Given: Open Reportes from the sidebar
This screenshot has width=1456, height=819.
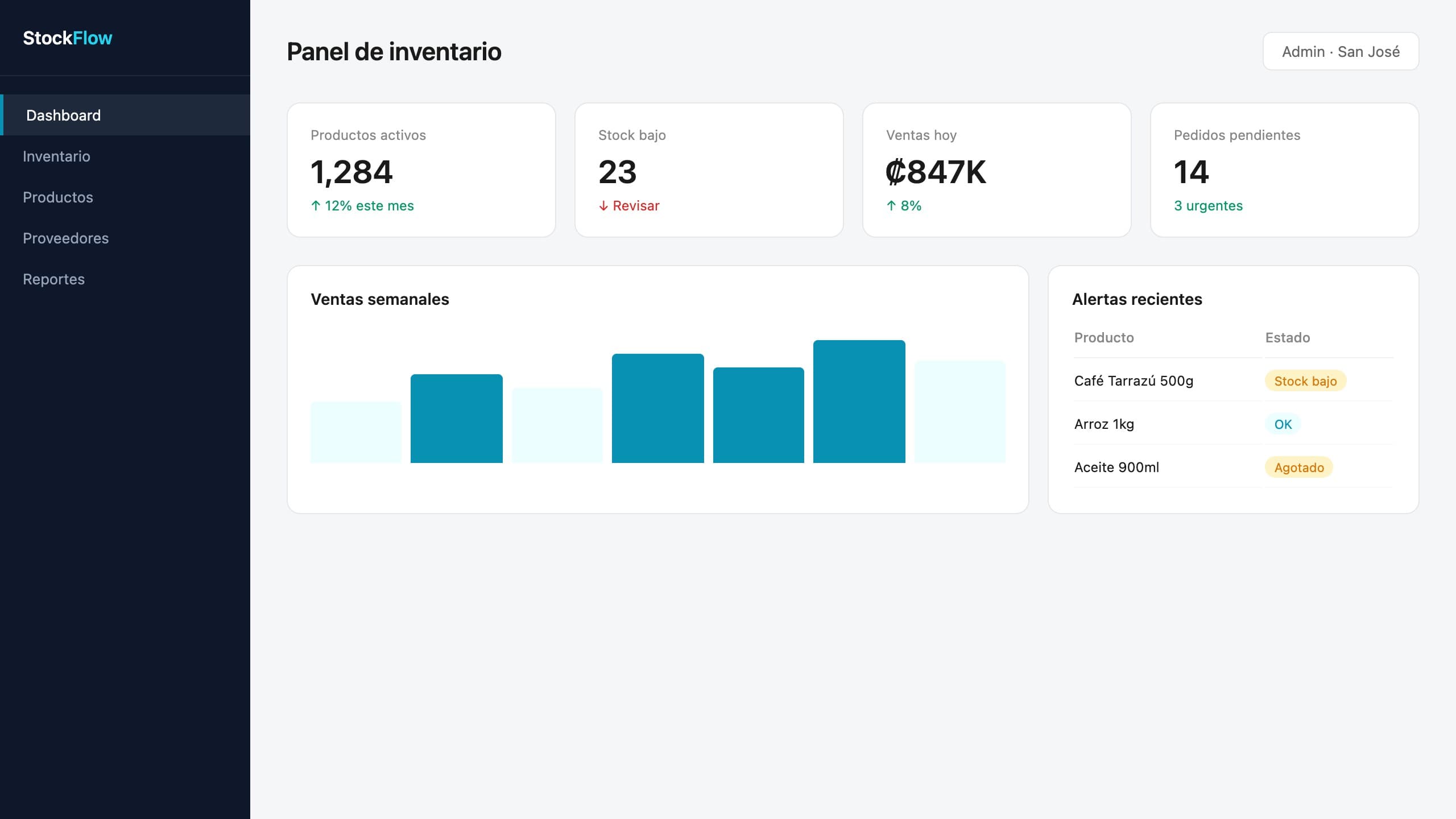Looking at the screenshot, I should click(x=125, y=279).
